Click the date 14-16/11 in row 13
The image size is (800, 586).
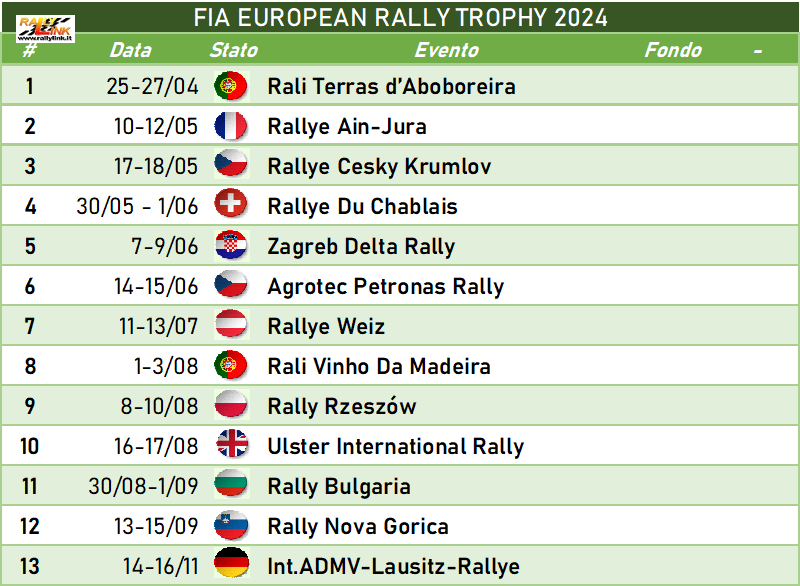coord(160,566)
